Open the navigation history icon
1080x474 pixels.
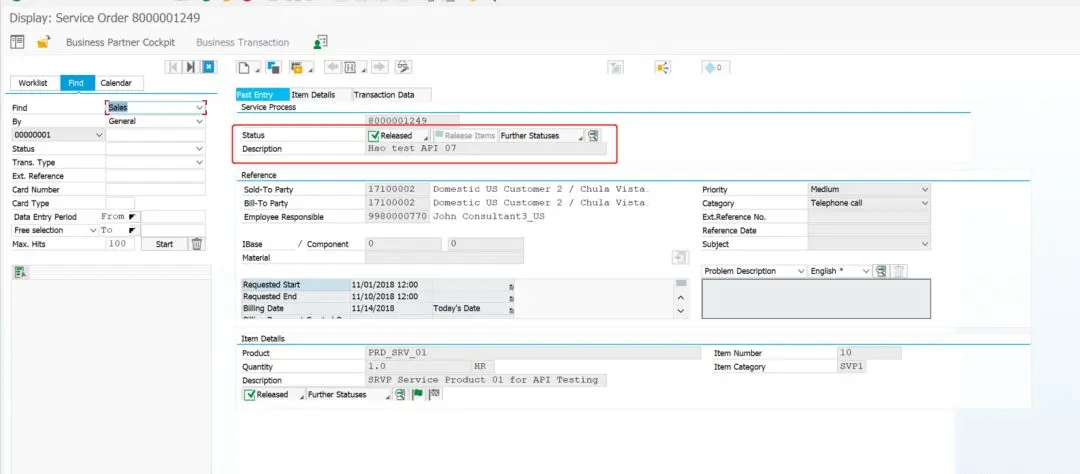[x=351, y=67]
